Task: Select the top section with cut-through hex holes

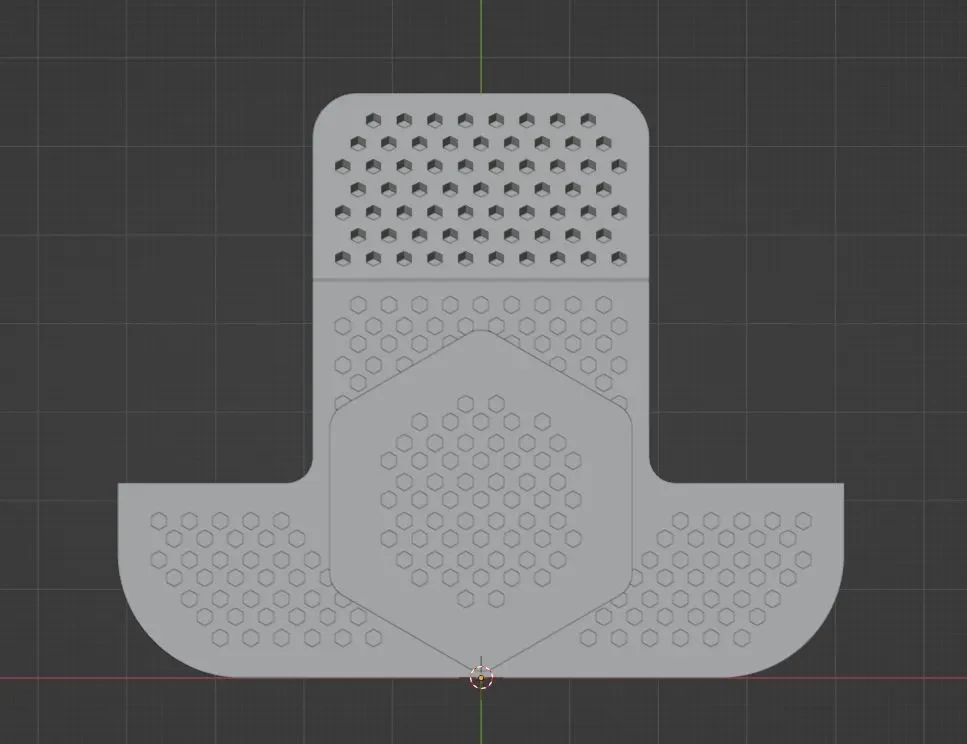Action: click(x=481, y=187)
